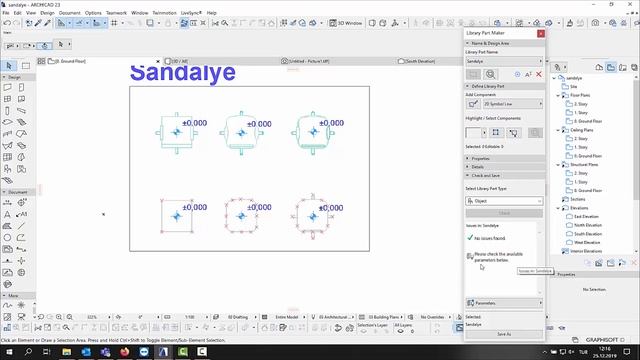
Task: Toggle the Grid Snap icon in the toolbar
Action: coord(114,23)
